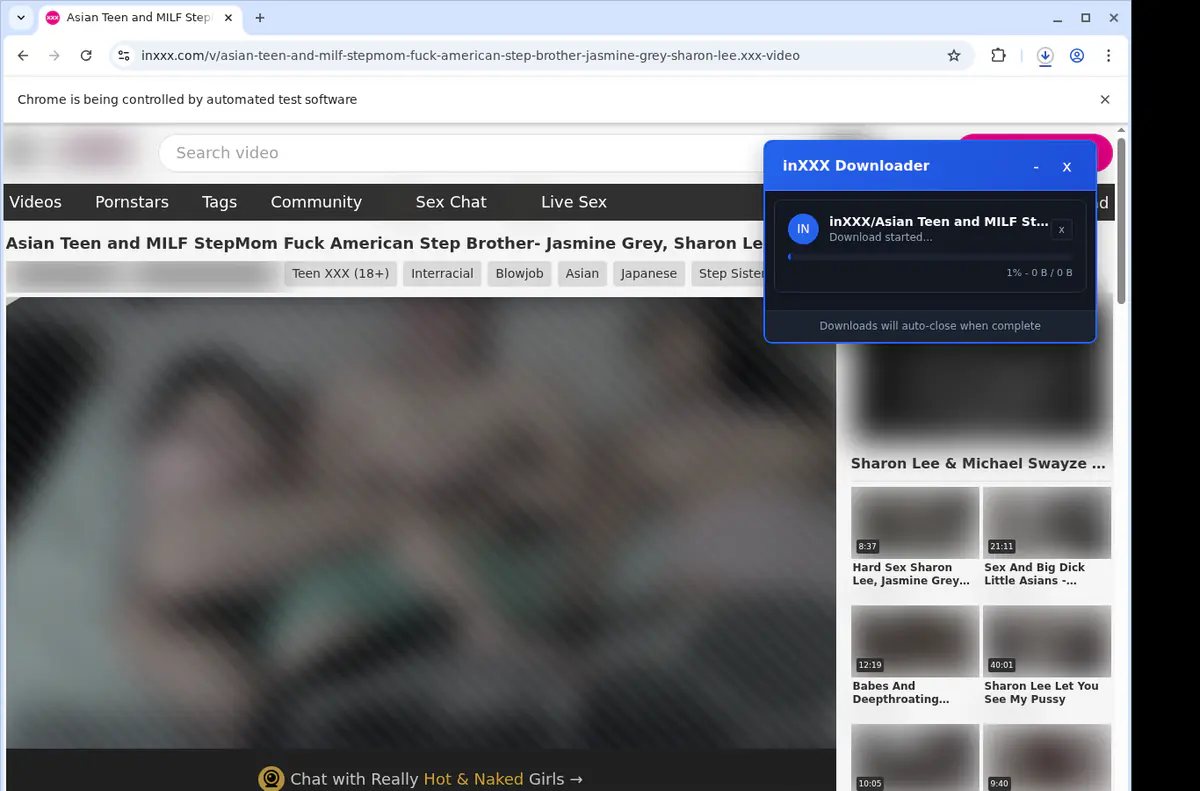Click the forward navigation arrow
Image resolution: width=1200 pixels, height=791 pixels.
[x=54, y=56]
